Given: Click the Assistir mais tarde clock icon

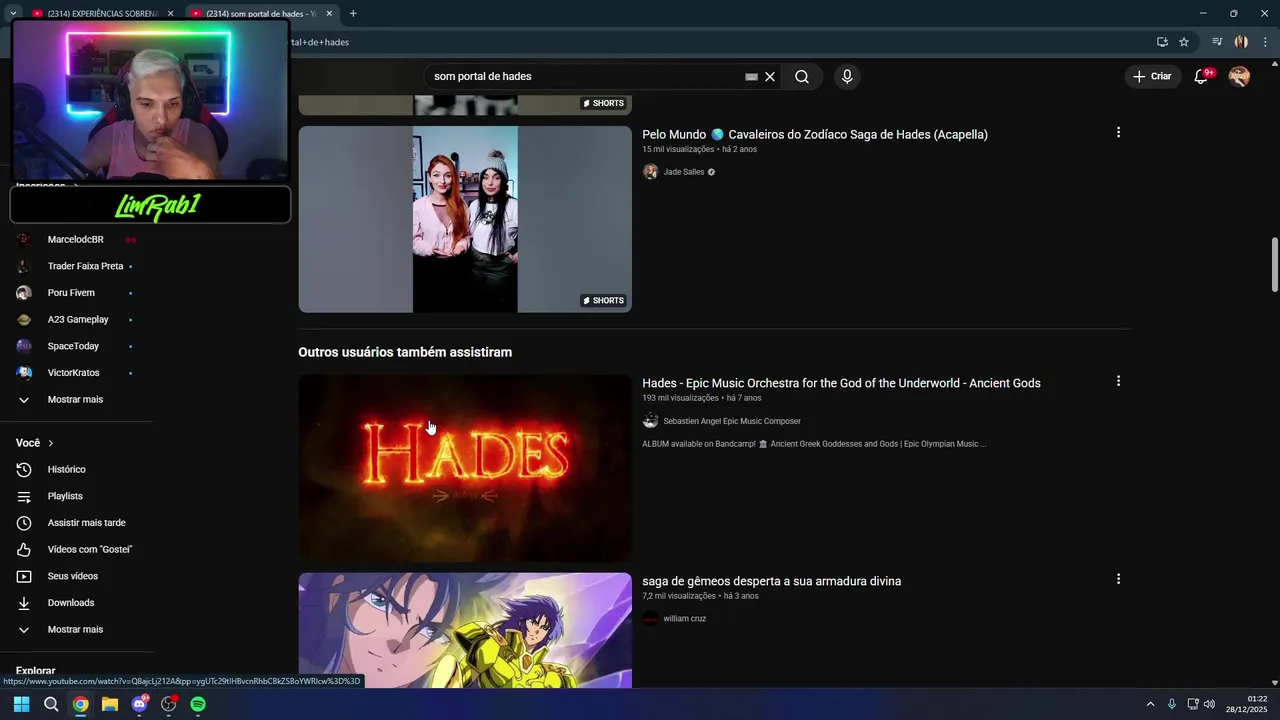Looking at the screenshot, I should (24, 523).
